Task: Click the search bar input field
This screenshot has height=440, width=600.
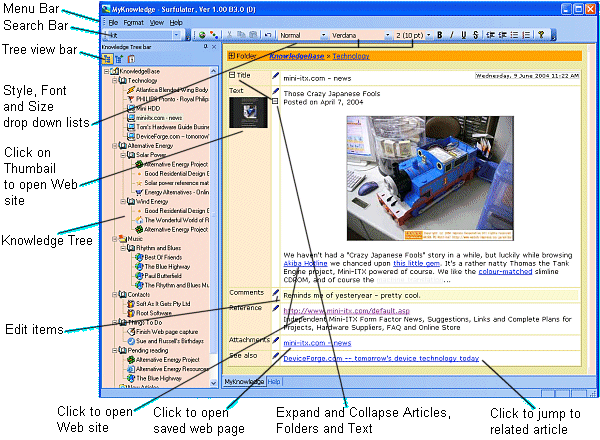Action: (140, 35)
